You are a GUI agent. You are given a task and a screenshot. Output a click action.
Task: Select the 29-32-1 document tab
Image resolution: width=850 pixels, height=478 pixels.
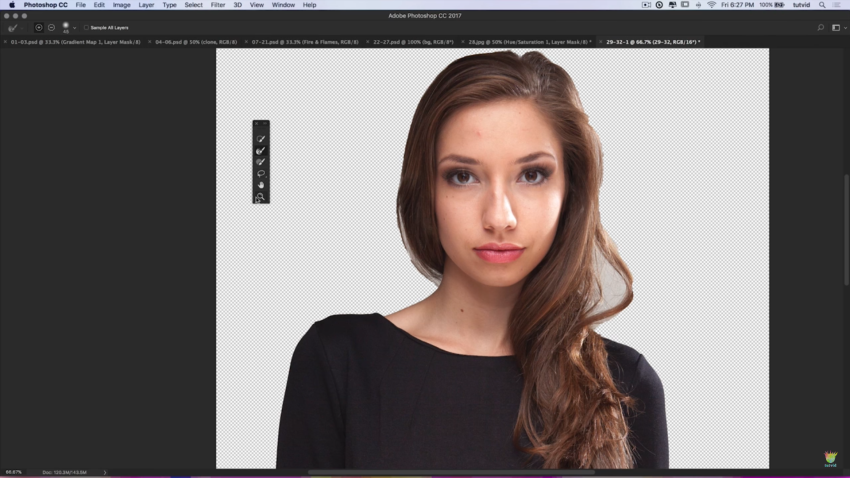click(x=653, y=42)
